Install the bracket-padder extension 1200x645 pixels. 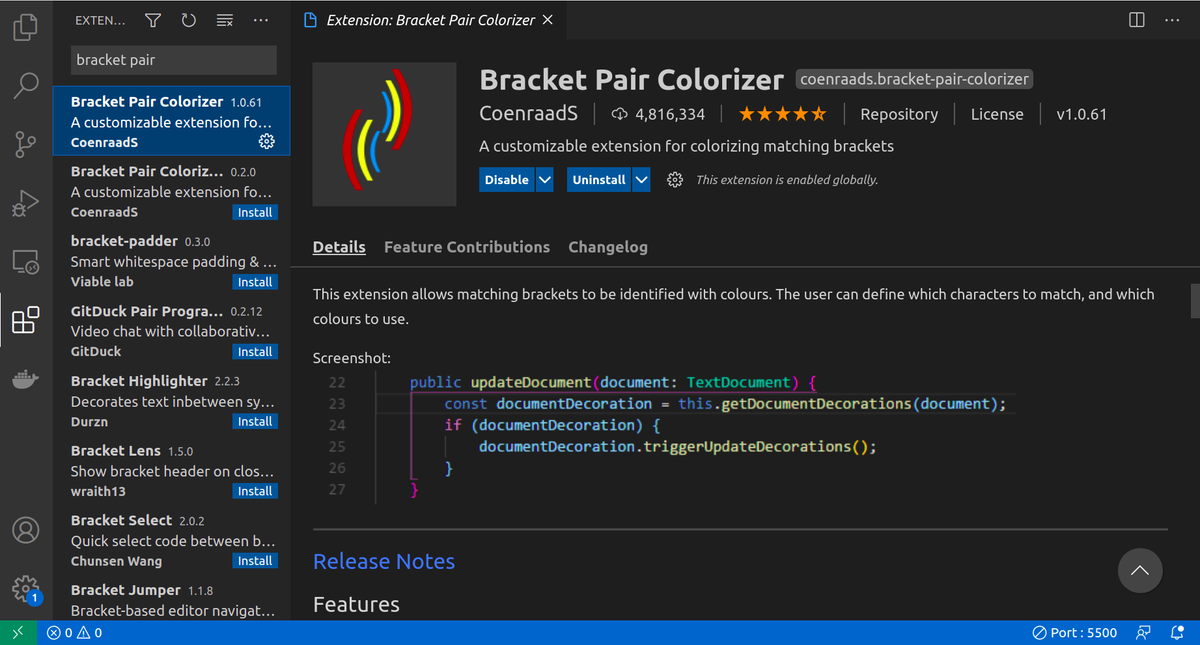tap(255, 281)
